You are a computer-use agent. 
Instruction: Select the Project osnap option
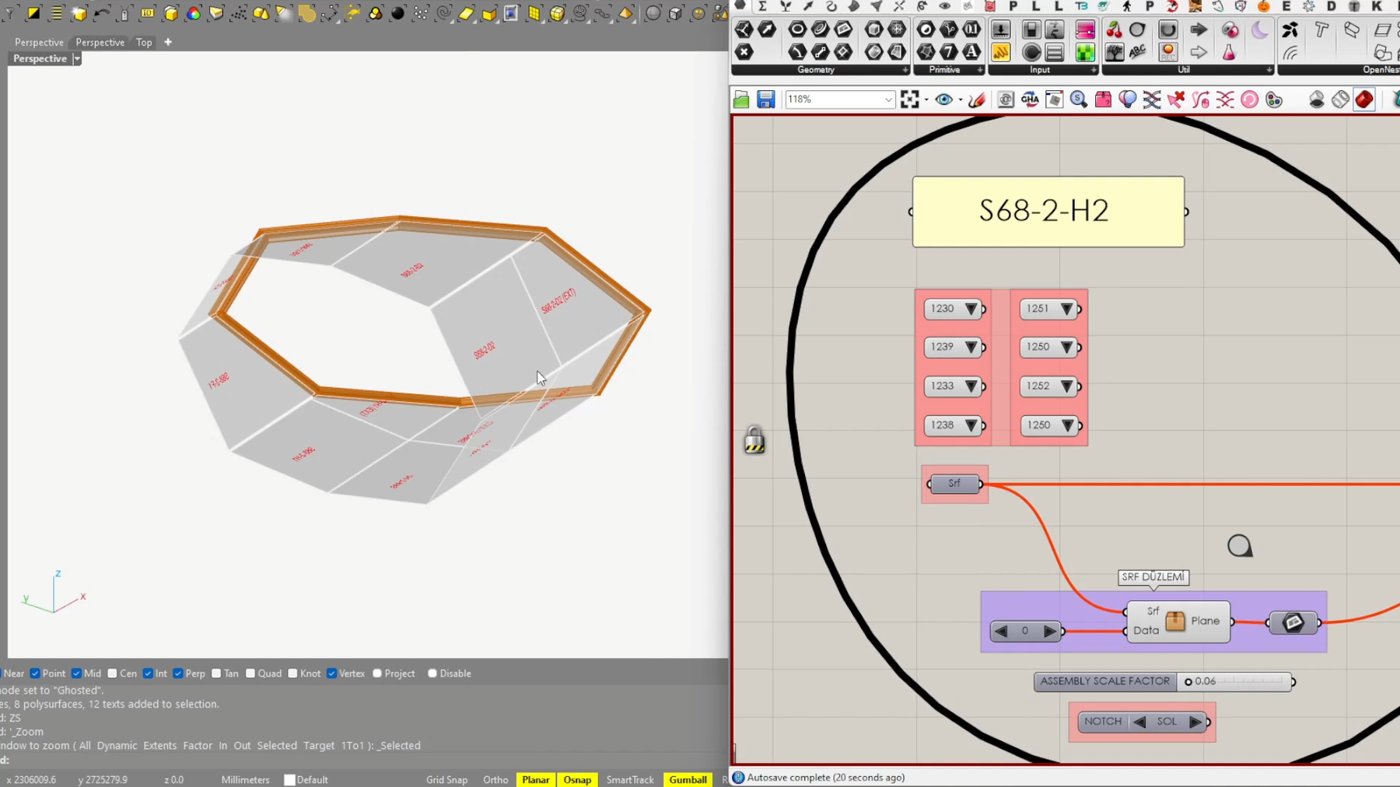(377, 674)
